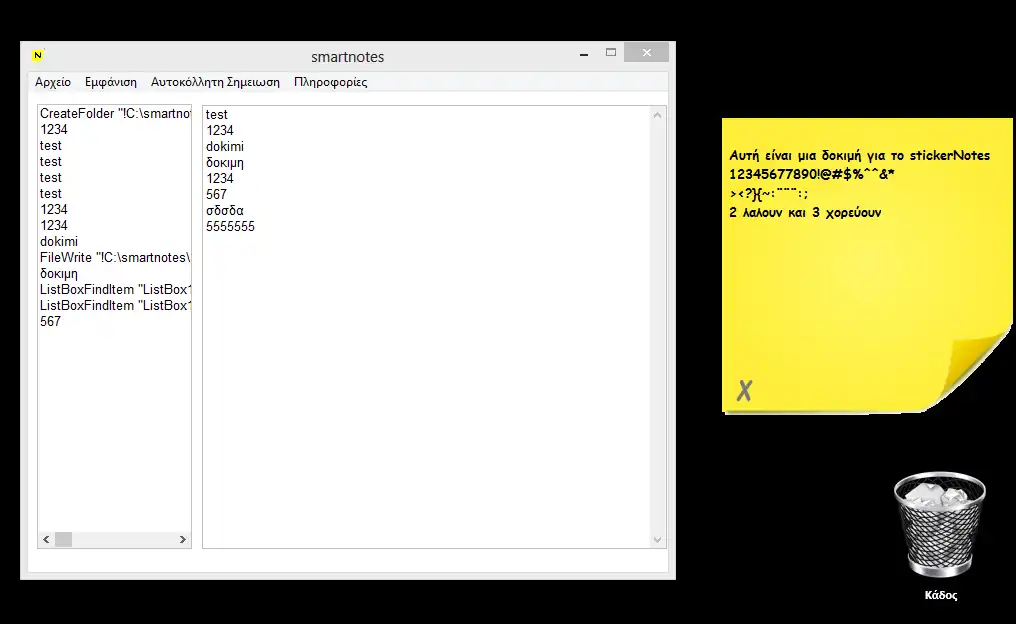Select the dokimi entry in the notes list
The width and height of the screenshot is (1016, 624).
(115, 241)
